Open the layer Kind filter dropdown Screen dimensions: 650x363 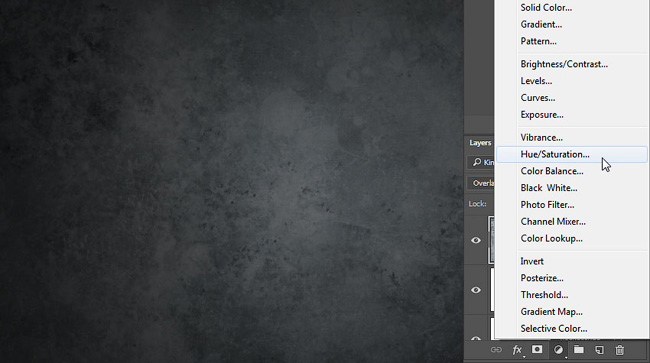[481, 162]
